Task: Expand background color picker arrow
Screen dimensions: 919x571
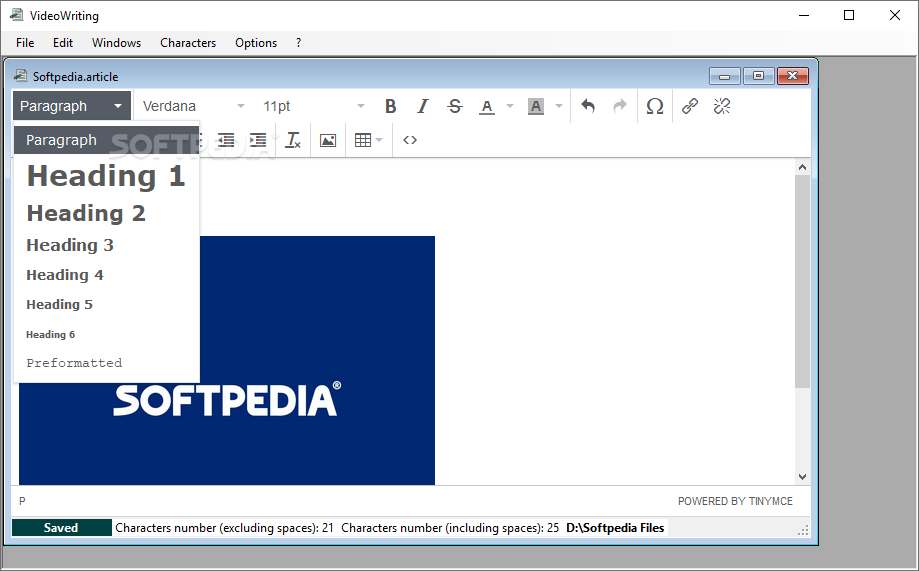Action: [x=559, y=106]
